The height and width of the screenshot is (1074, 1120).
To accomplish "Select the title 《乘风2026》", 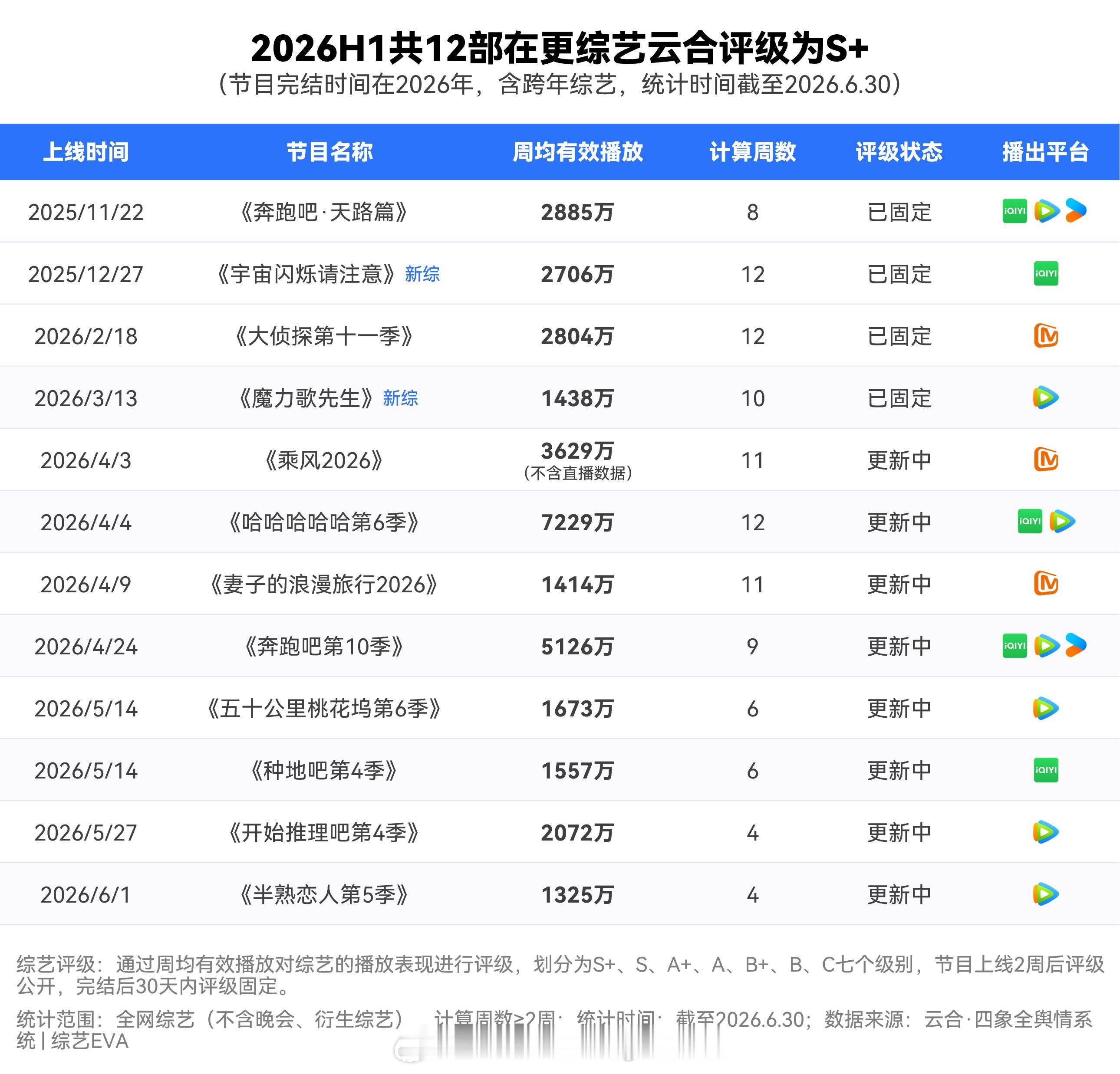I will 324,460.
